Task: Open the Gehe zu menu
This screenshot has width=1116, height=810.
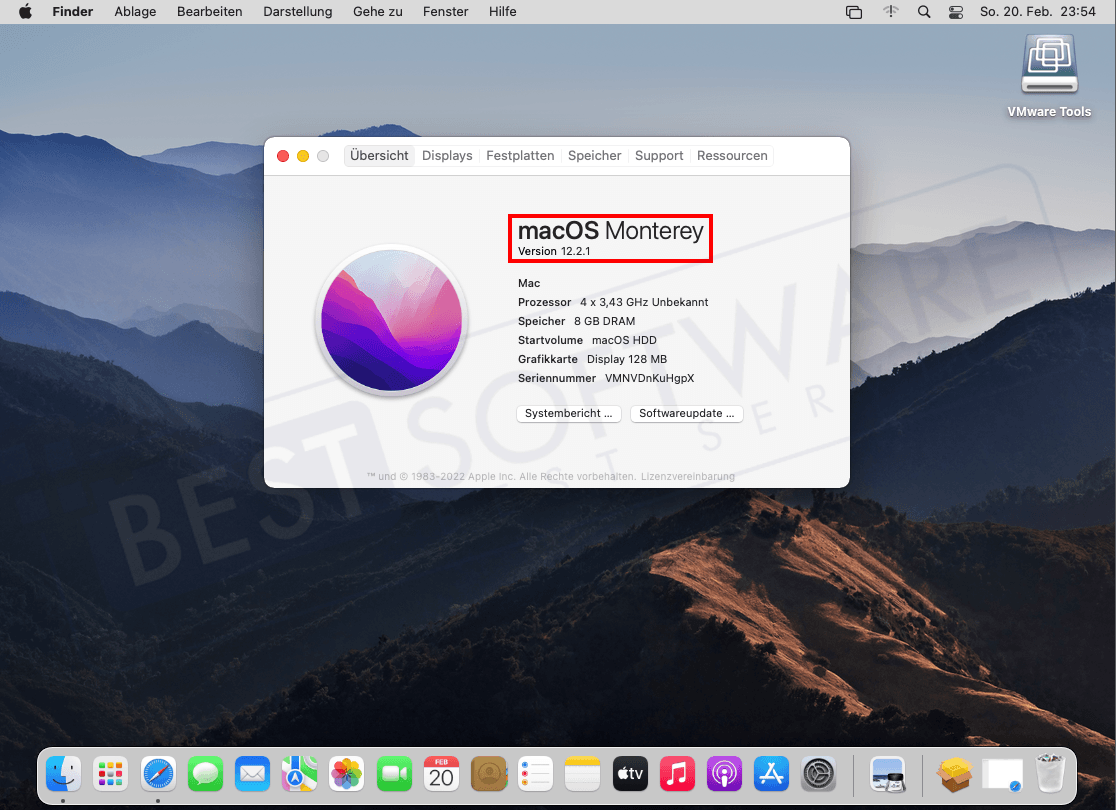Action: tap(377, 11)
